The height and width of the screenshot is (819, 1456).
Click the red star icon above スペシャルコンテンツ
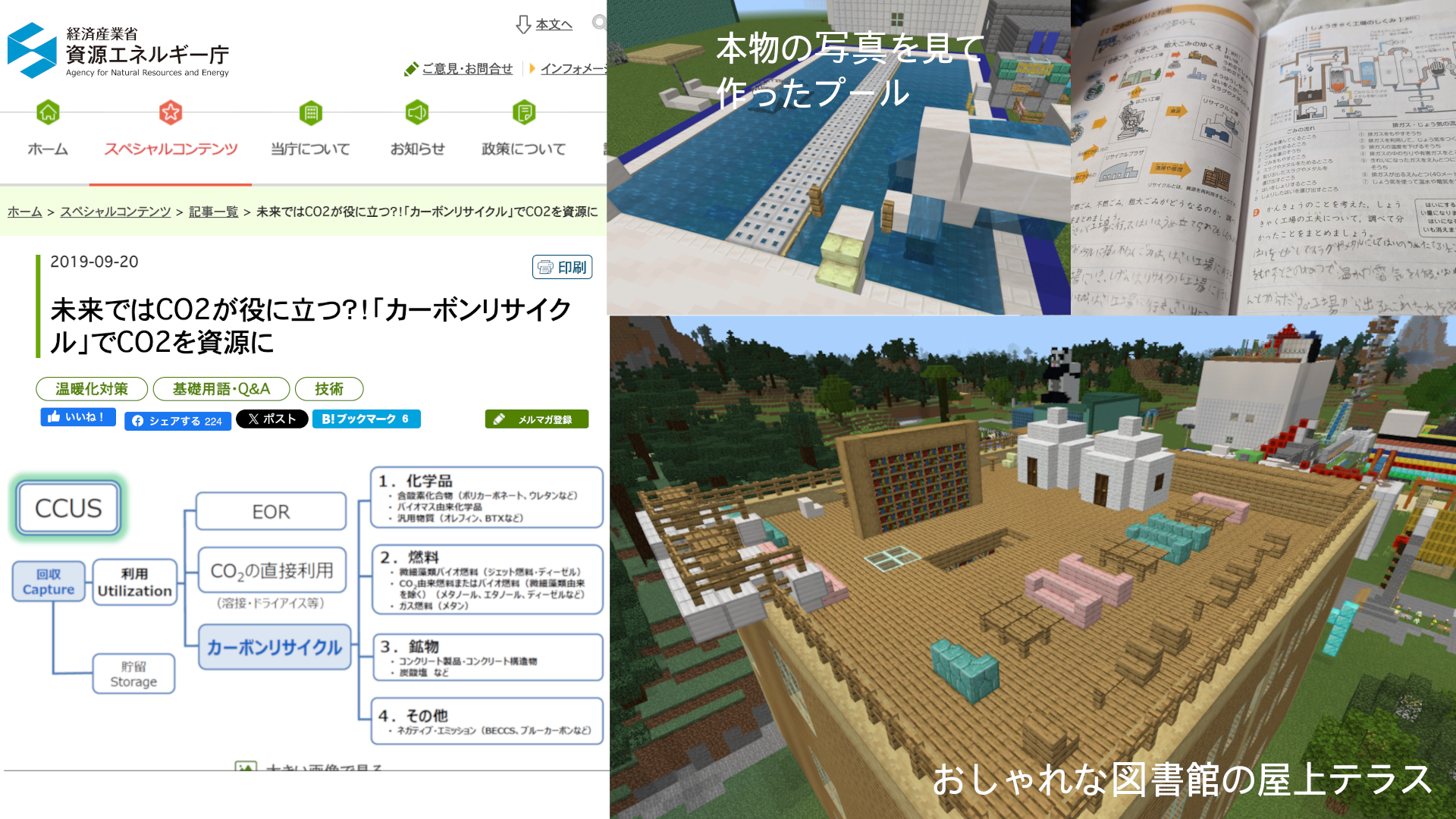[x=171, y=113]
